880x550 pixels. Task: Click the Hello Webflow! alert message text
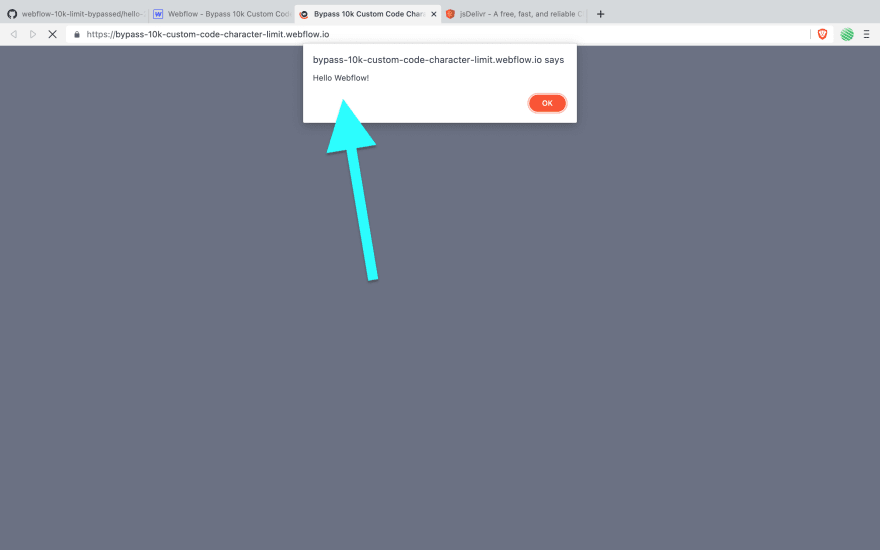pos(341,78)
